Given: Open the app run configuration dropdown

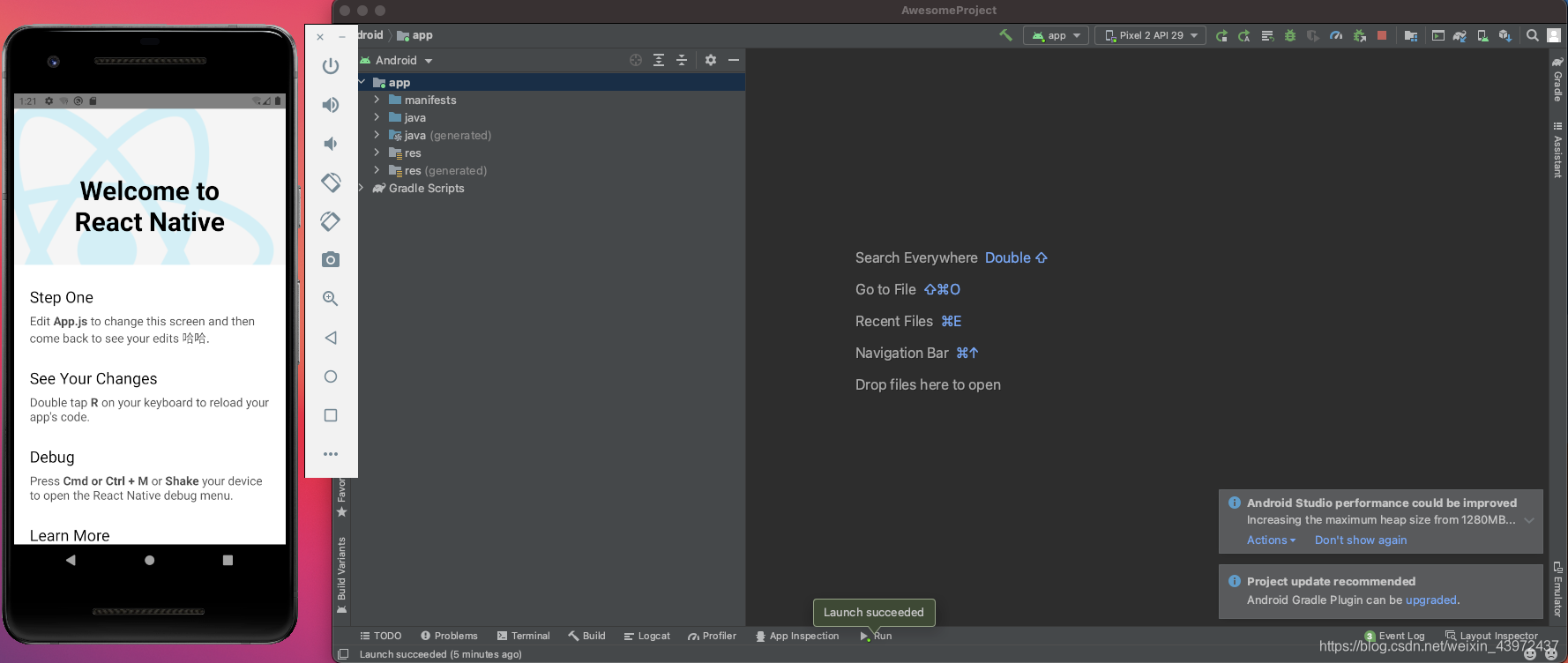Looking at the screenshot, I should tap(1056, 35).
